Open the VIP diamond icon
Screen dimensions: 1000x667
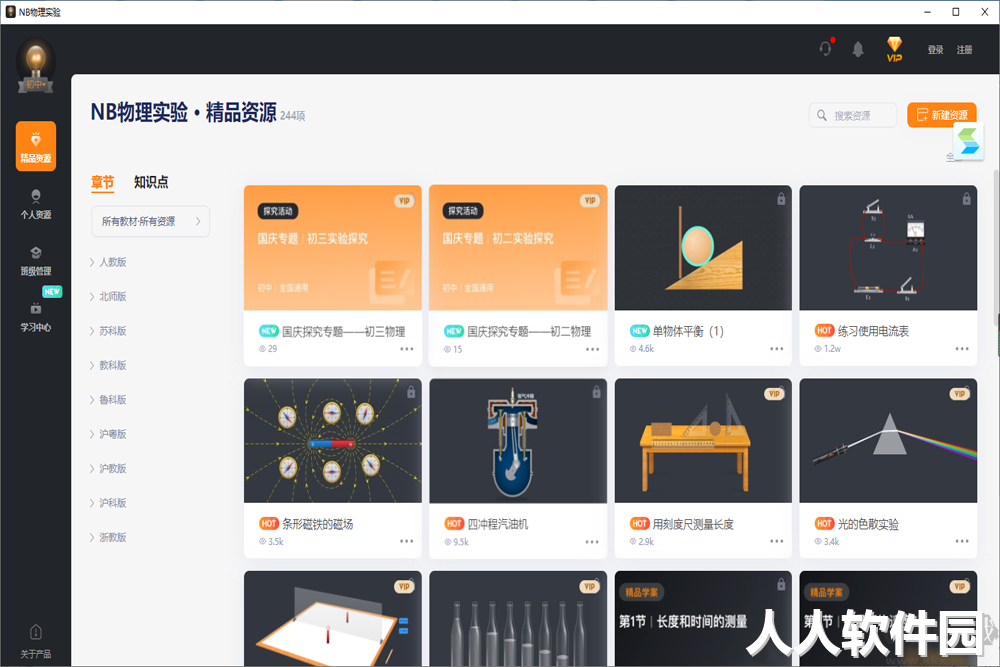click(x=894, y=48)
